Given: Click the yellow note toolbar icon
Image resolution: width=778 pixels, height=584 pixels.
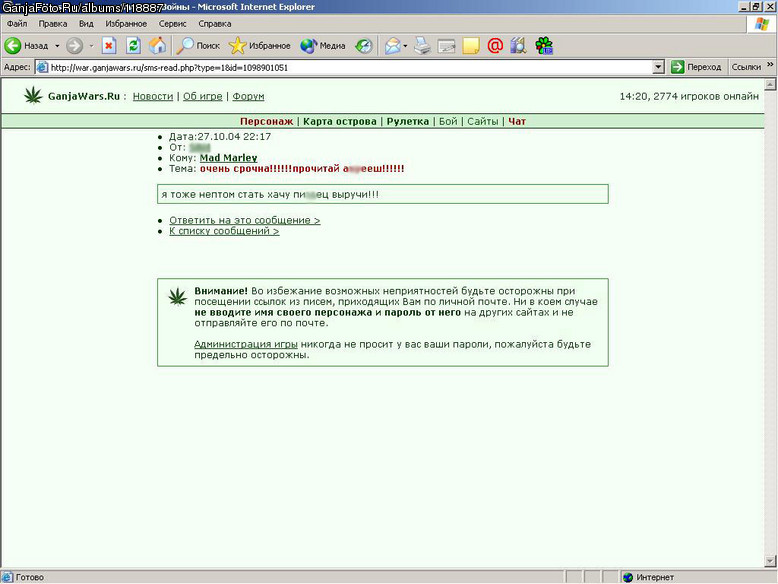Looking at the screenshot, I should (470, 46).
